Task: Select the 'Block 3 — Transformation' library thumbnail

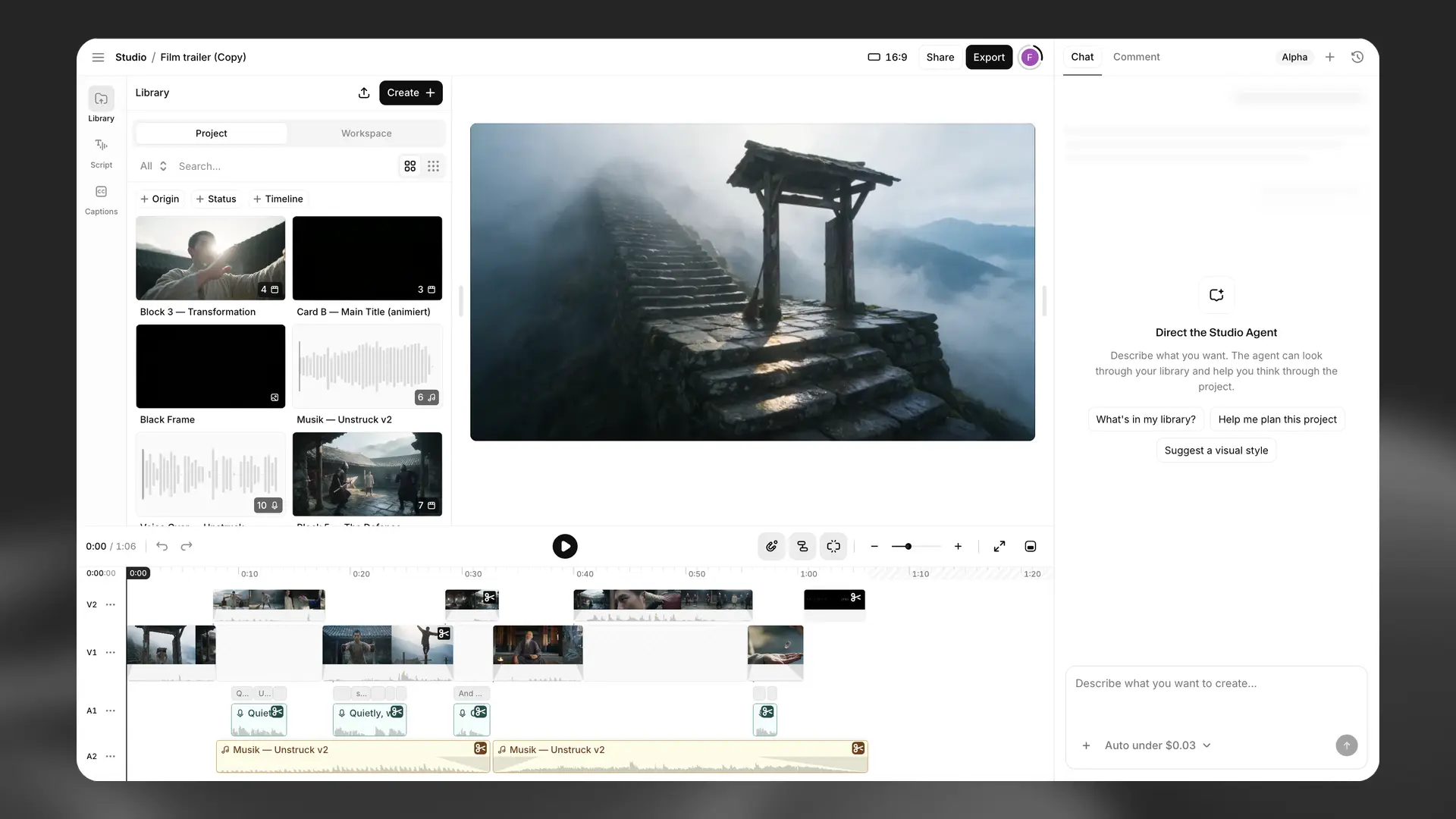Action: click(x=211, y=258)
